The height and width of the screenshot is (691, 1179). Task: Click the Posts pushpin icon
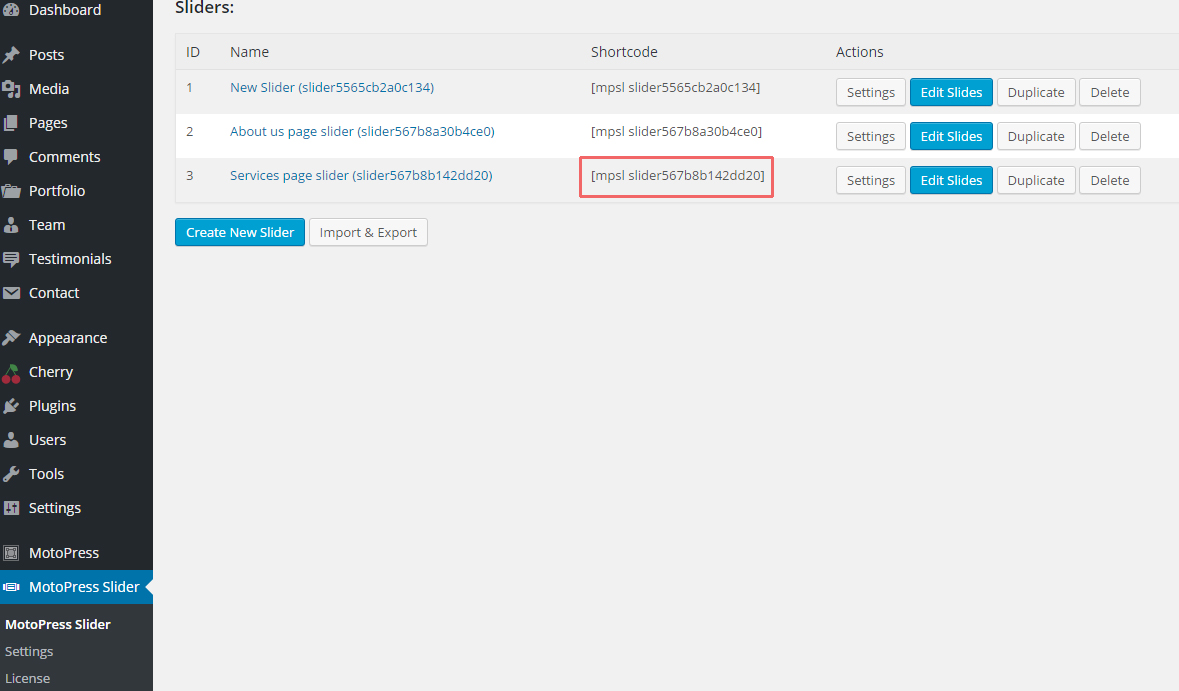11,55
